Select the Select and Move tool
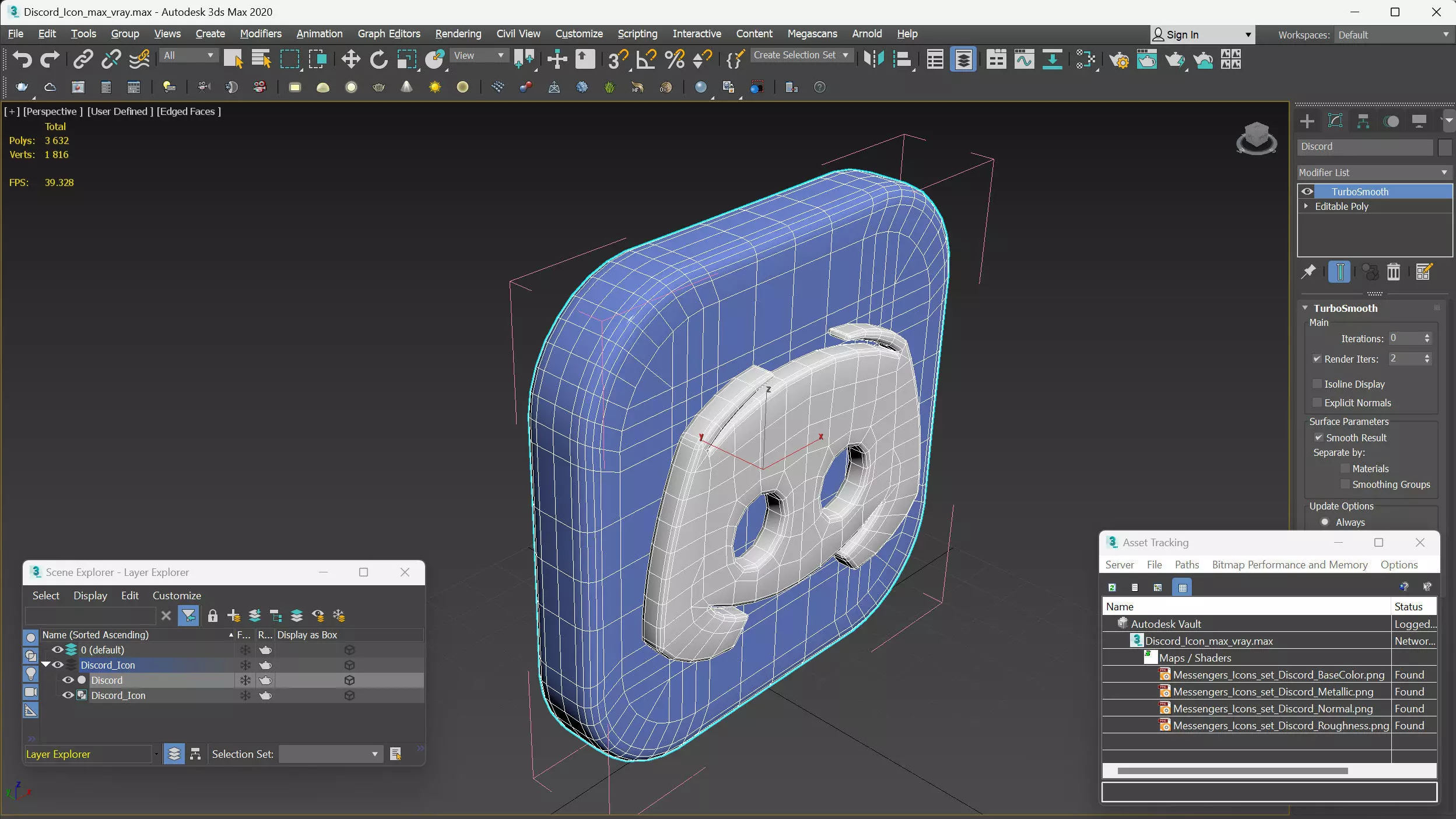This screenshot has height=819, width=1456. (x=350, y=59)
